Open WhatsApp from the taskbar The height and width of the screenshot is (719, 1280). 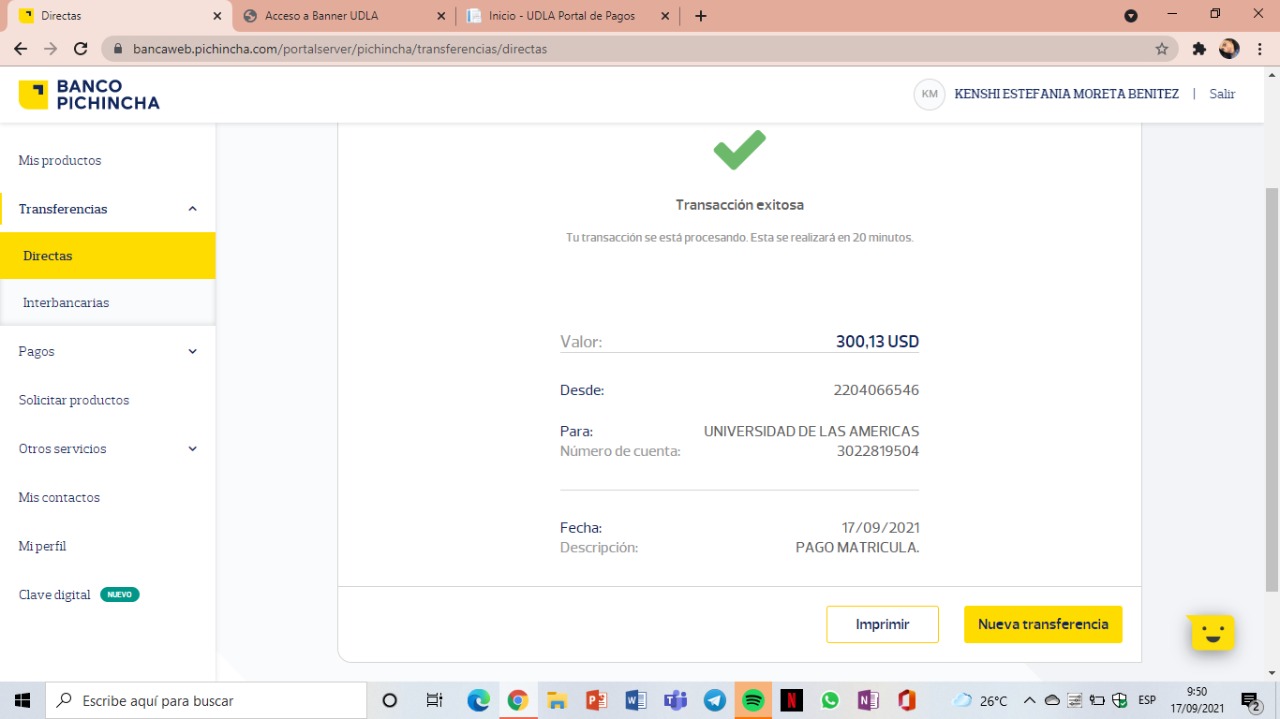[830, 700]
